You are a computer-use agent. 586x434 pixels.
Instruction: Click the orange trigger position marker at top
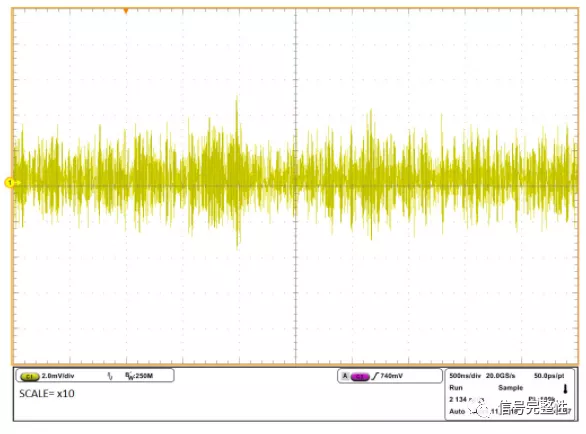pos(126,11)
